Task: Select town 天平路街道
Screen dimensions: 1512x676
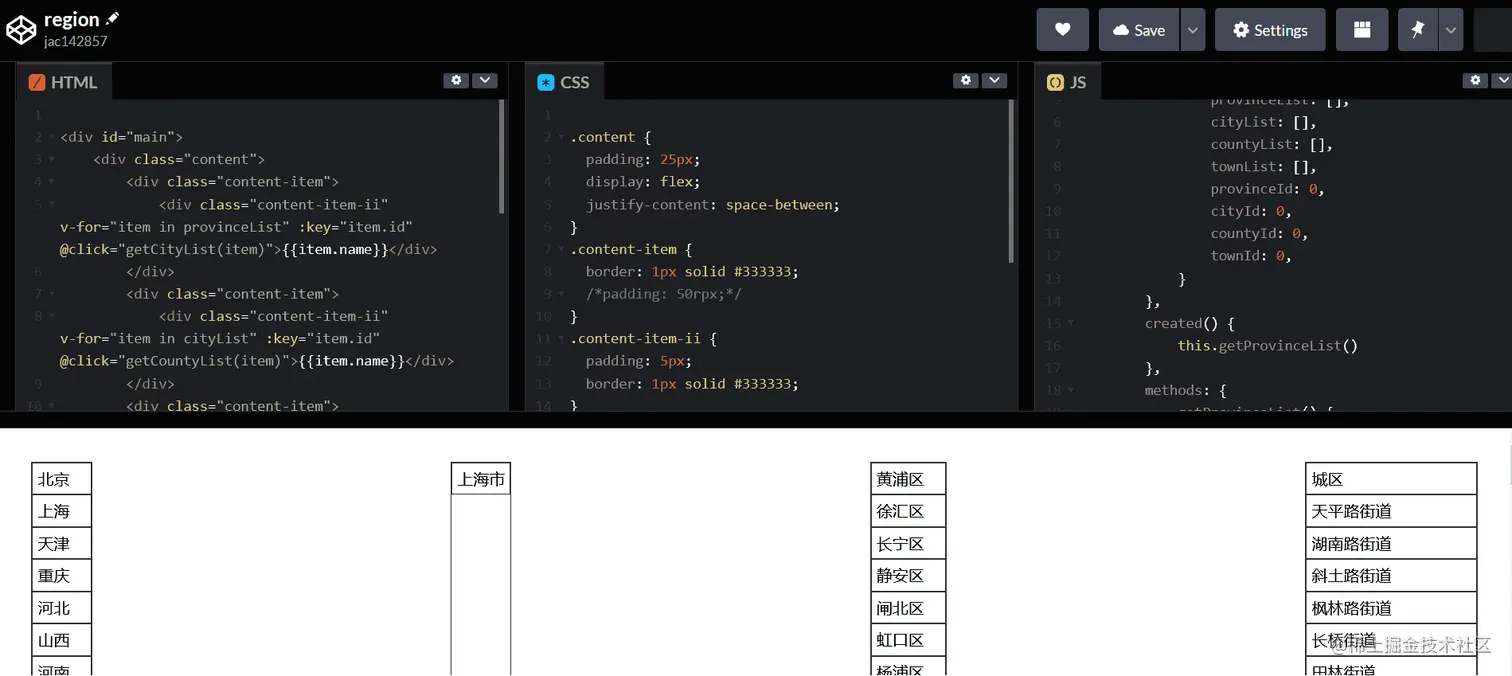Action: [x=1391, y=511]
